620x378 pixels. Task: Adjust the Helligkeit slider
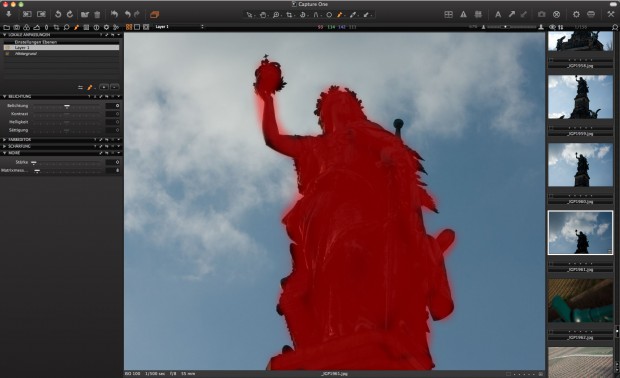(67, 122)
